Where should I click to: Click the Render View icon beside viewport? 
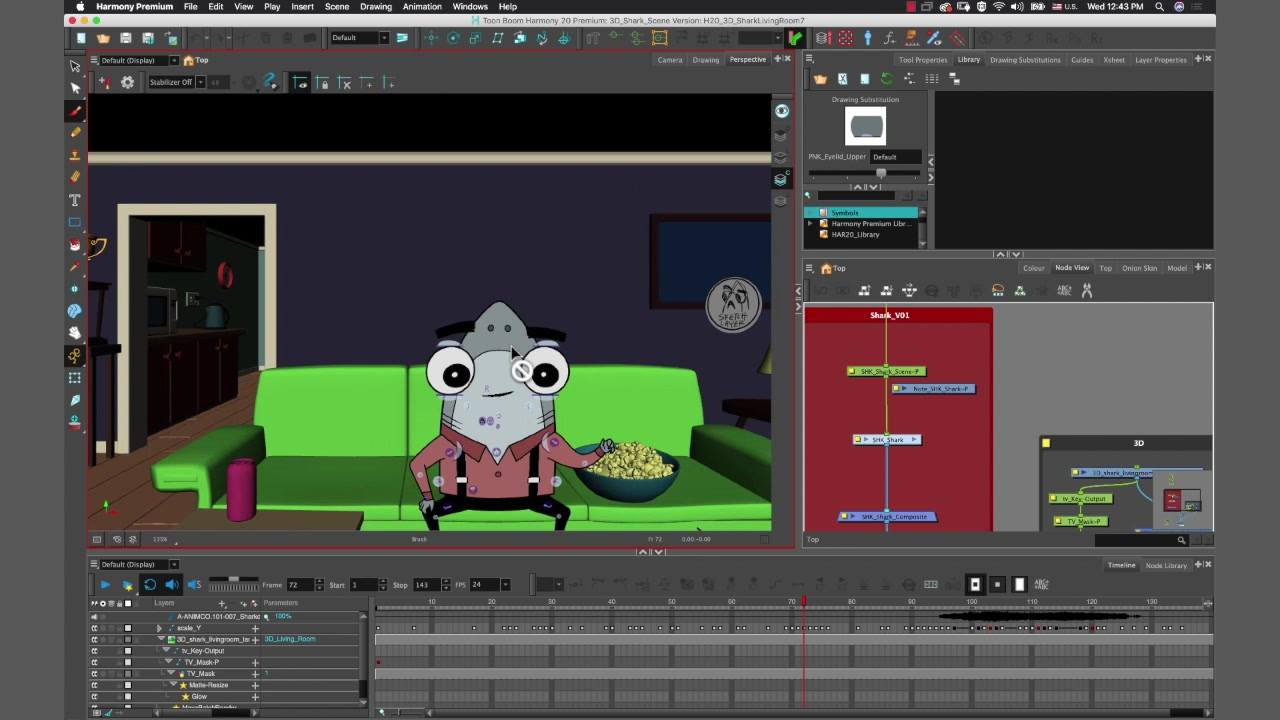coord(782,111)
